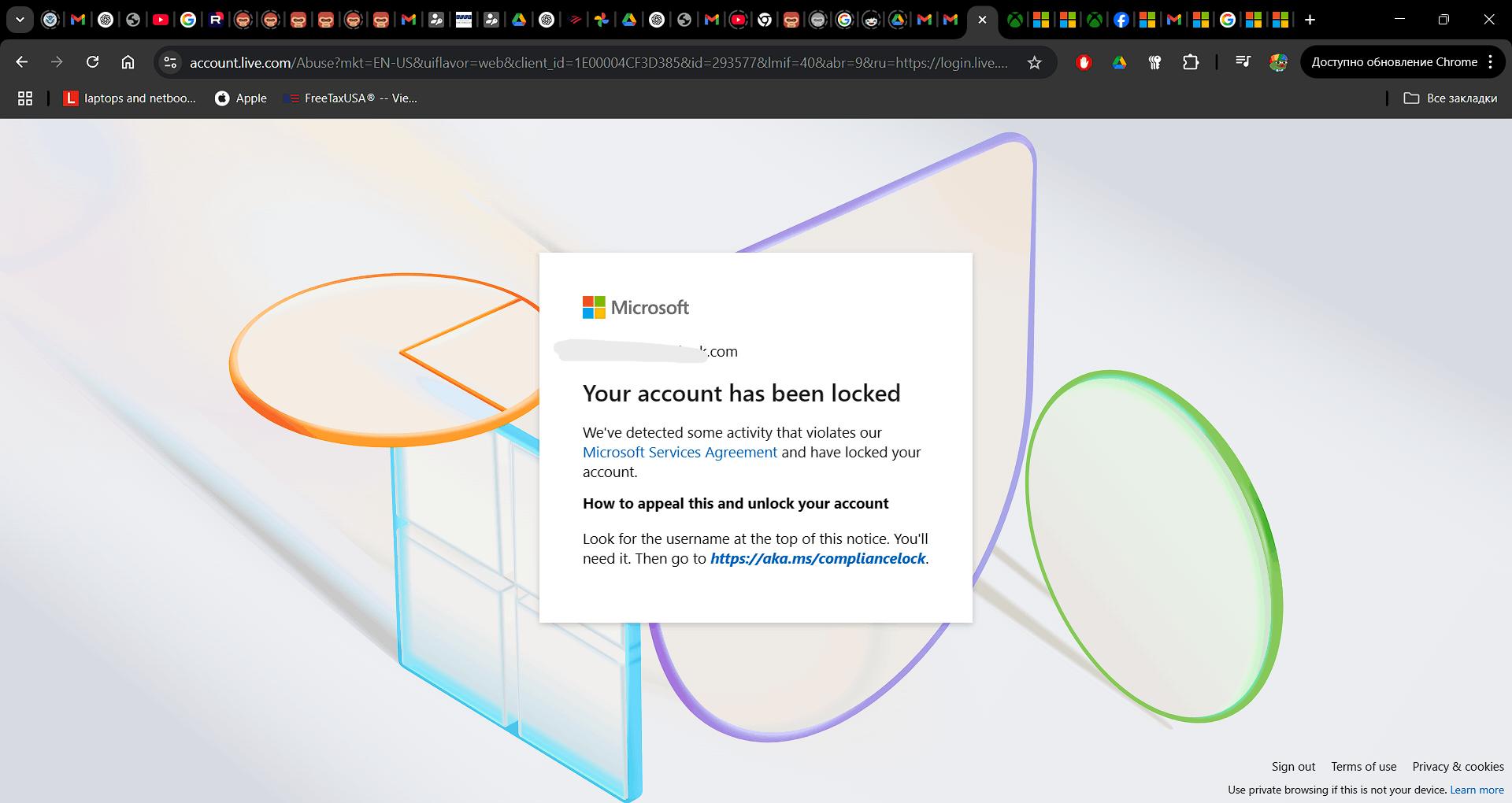Open the tab search dropdown chevron
Image resolution: width=1512 pixels, height=803 pixels.
point(20,20)
